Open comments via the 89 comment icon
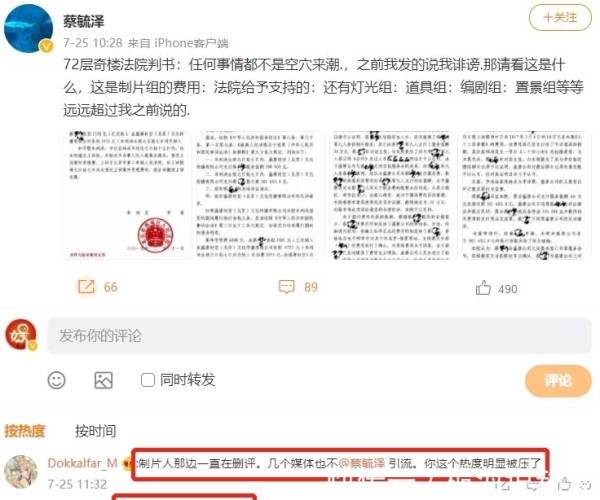This screenshot has height=500, width=600. 287,287
